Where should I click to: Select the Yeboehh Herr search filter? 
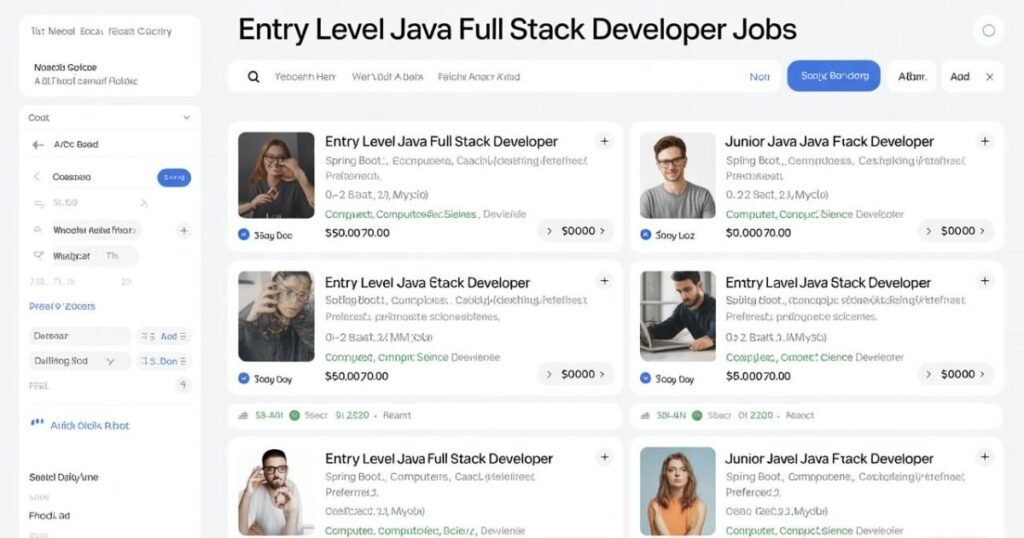[305, 77]
